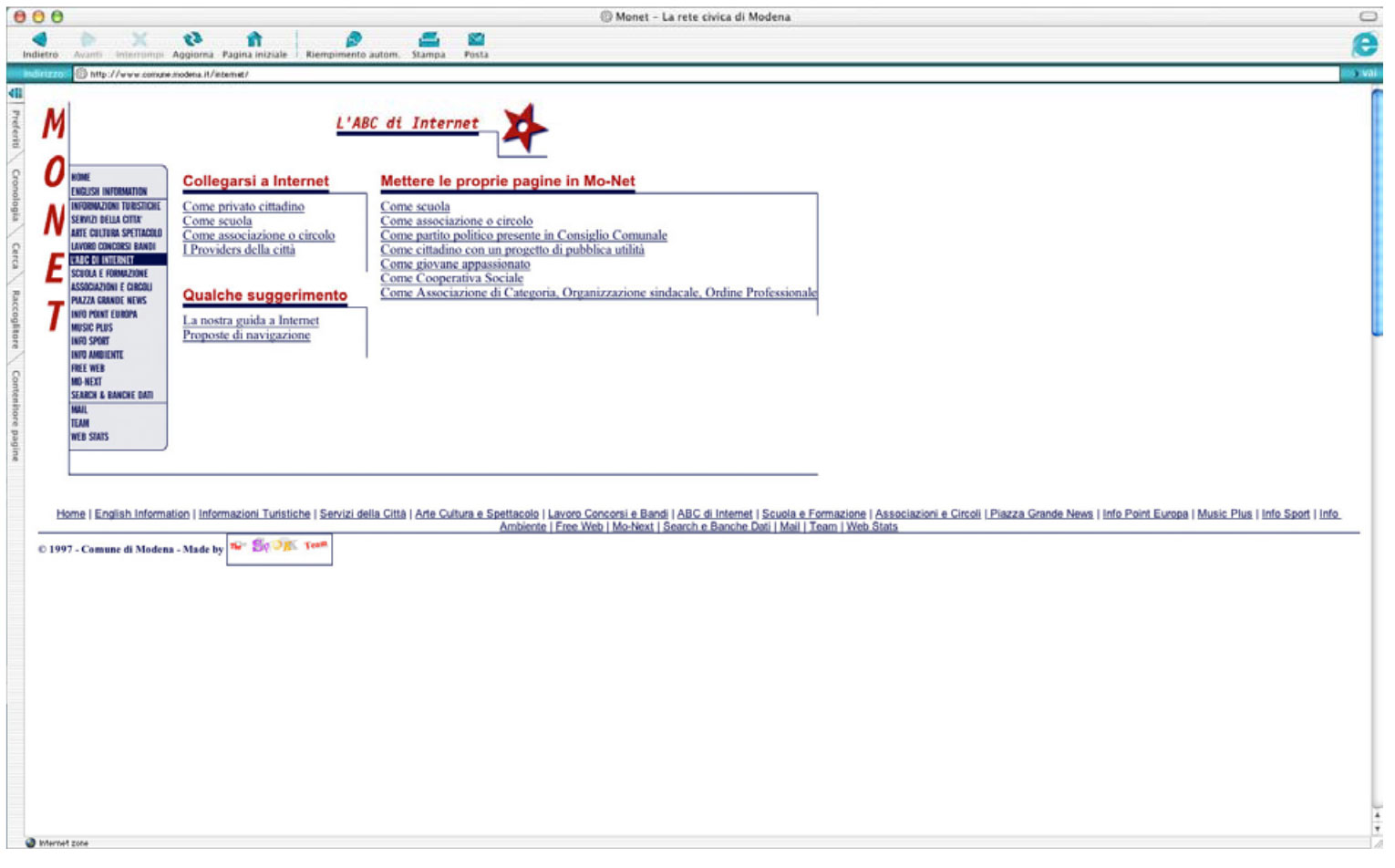Expand the Contenitore pagine side tab
Screen dimensions: 1395x868
point(15,415)
